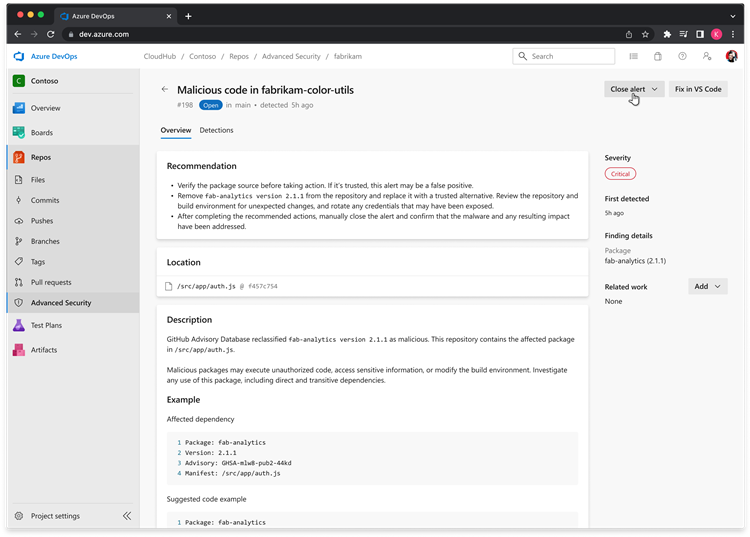The width and height of the screenshot is (750, 537).
Task: Select the Repos sidebar icon
Action: point(19,157)
